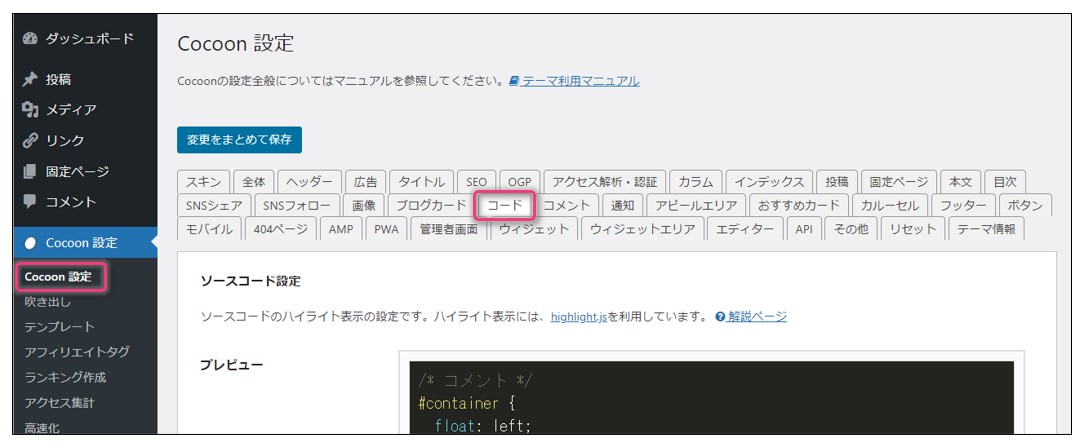The height and width of the screenshot is (448, 1084).
Task: Click the book icon before テーマ利用マニュアル
Action: pos(514,81)
